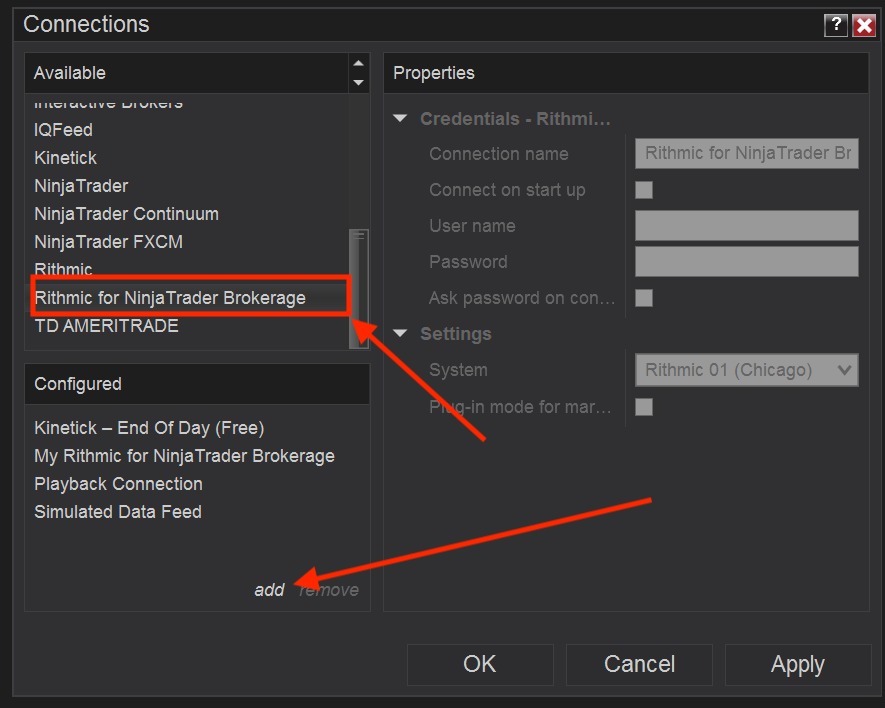Click the OK button

coord(480,665)
